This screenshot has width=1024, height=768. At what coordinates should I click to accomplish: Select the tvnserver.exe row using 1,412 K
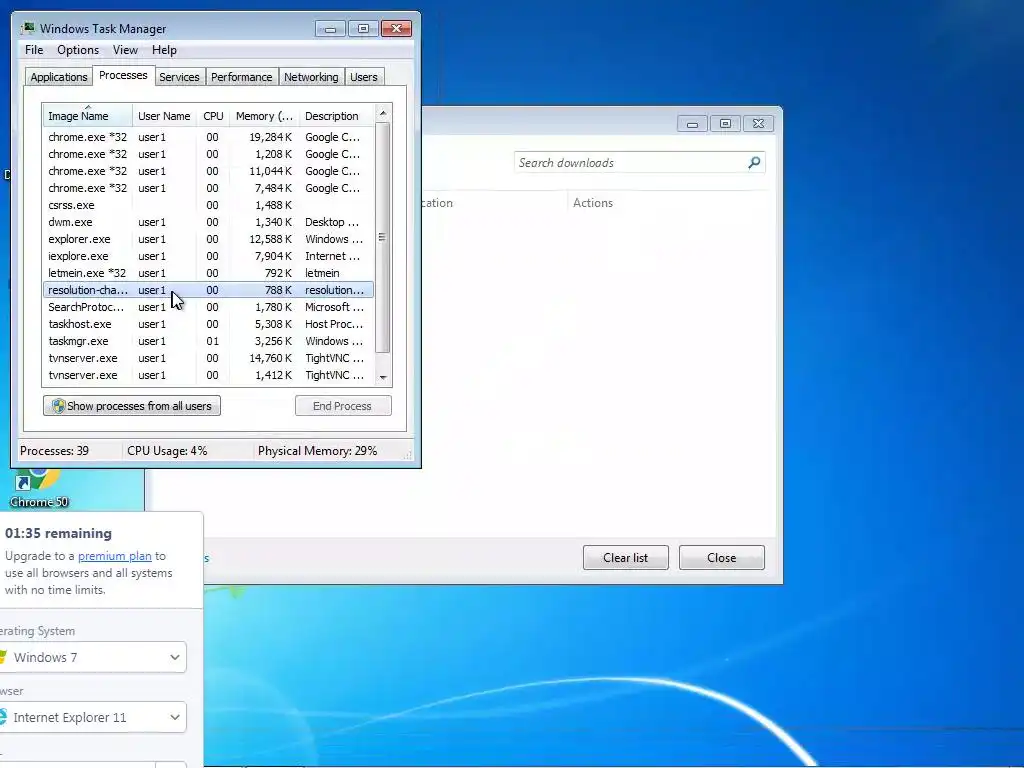click(208, 375)
